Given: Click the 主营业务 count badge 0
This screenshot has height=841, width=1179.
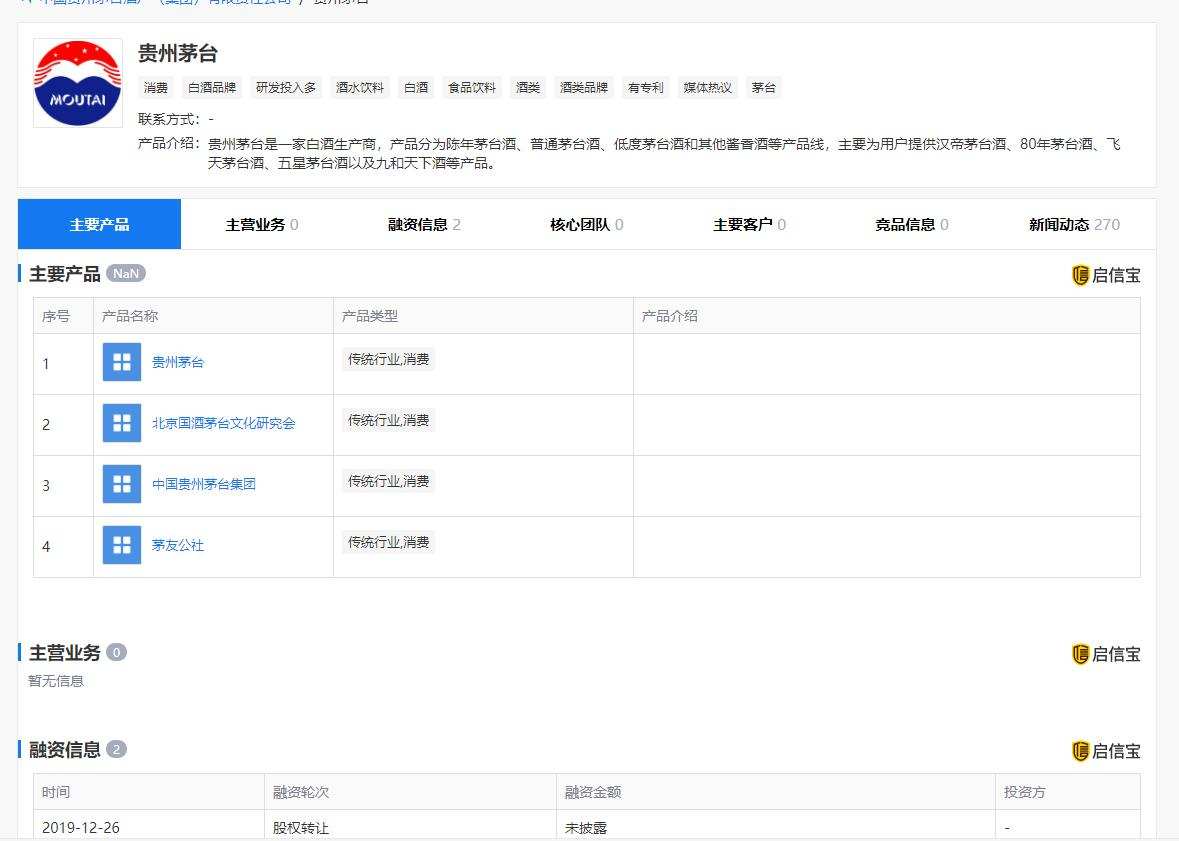Looking at the screenshot, I should pos(117,652).
